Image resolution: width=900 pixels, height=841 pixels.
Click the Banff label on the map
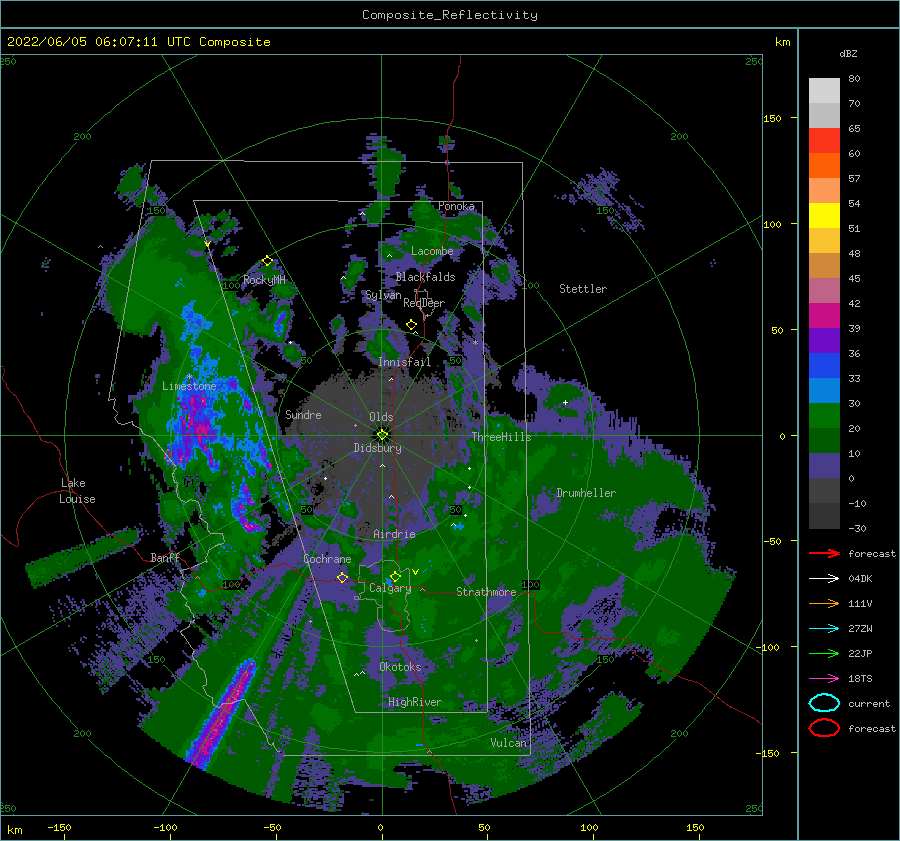pos(165,558)
